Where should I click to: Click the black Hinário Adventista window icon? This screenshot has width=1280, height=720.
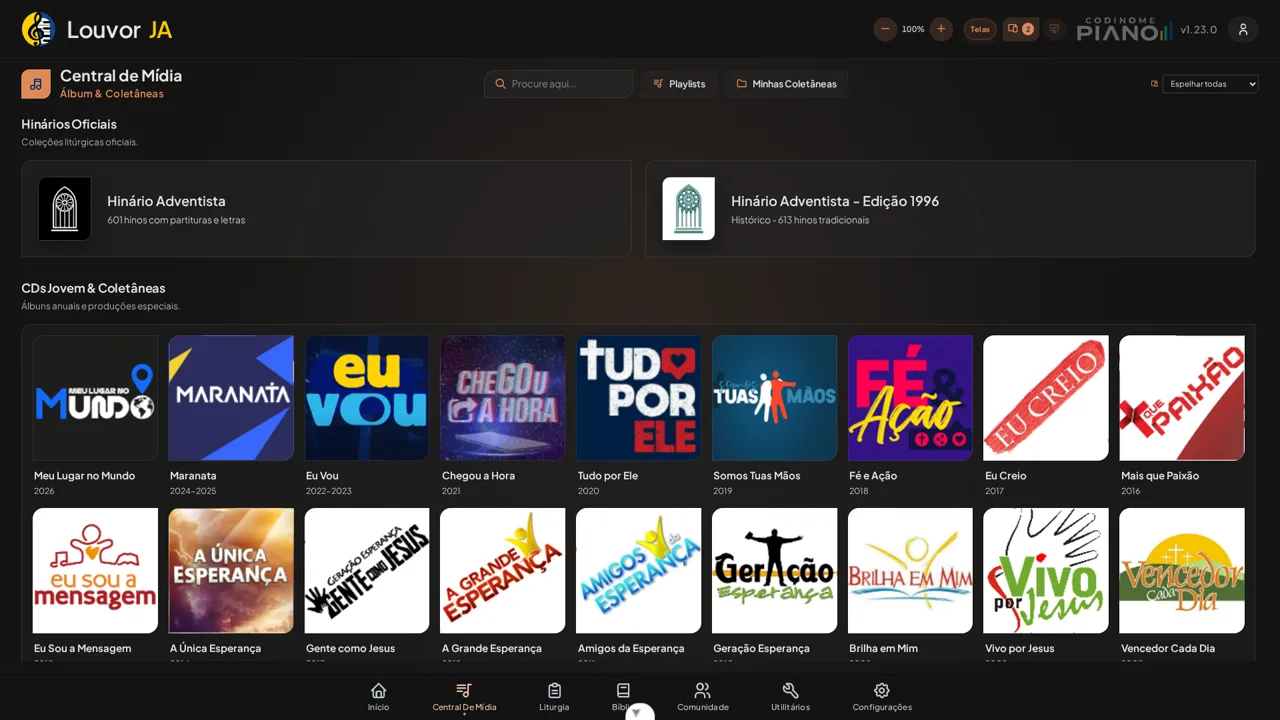[65, 209]
